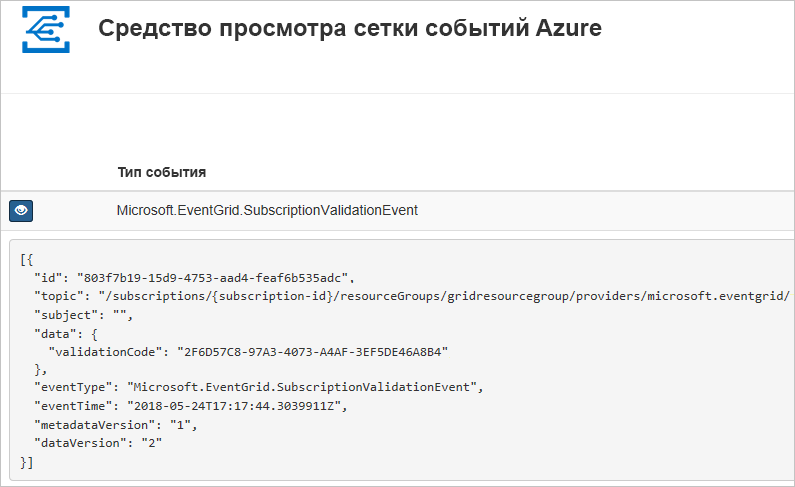Viewport: 795px width, 487px height.
Task: Click the "subject" line in JSON
Action: pyautogui.click(x=83, y=315)
